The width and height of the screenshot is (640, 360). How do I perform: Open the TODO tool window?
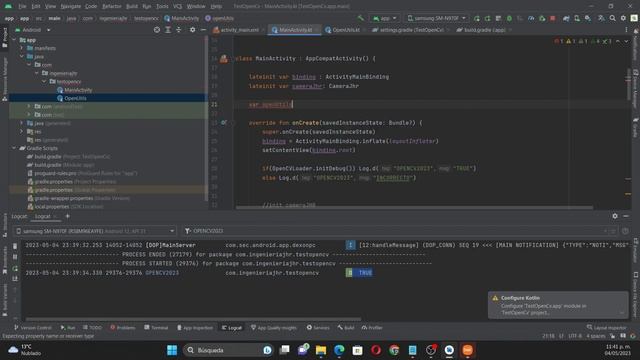pos(92,327)
